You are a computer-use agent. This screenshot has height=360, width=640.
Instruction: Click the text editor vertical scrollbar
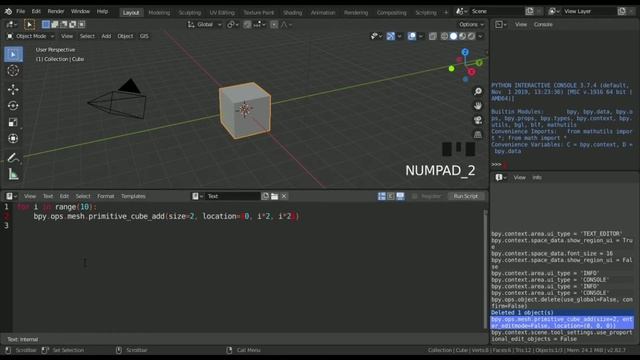point(485,269)
